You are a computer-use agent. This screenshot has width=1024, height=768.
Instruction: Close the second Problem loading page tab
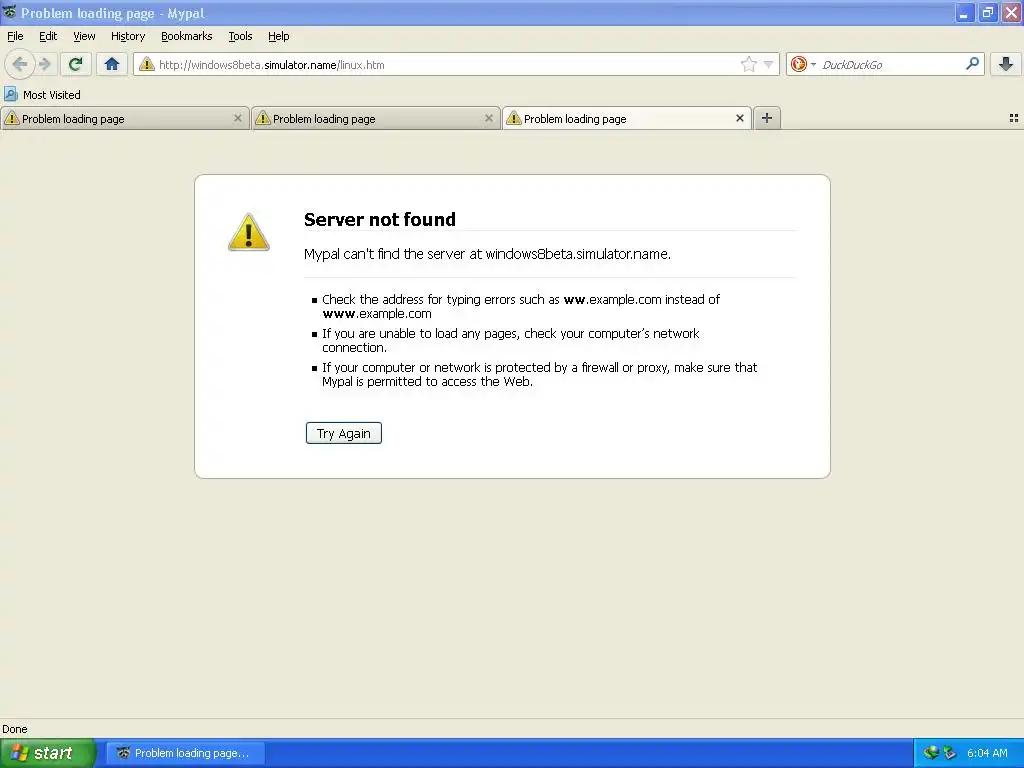click(488, 118)
